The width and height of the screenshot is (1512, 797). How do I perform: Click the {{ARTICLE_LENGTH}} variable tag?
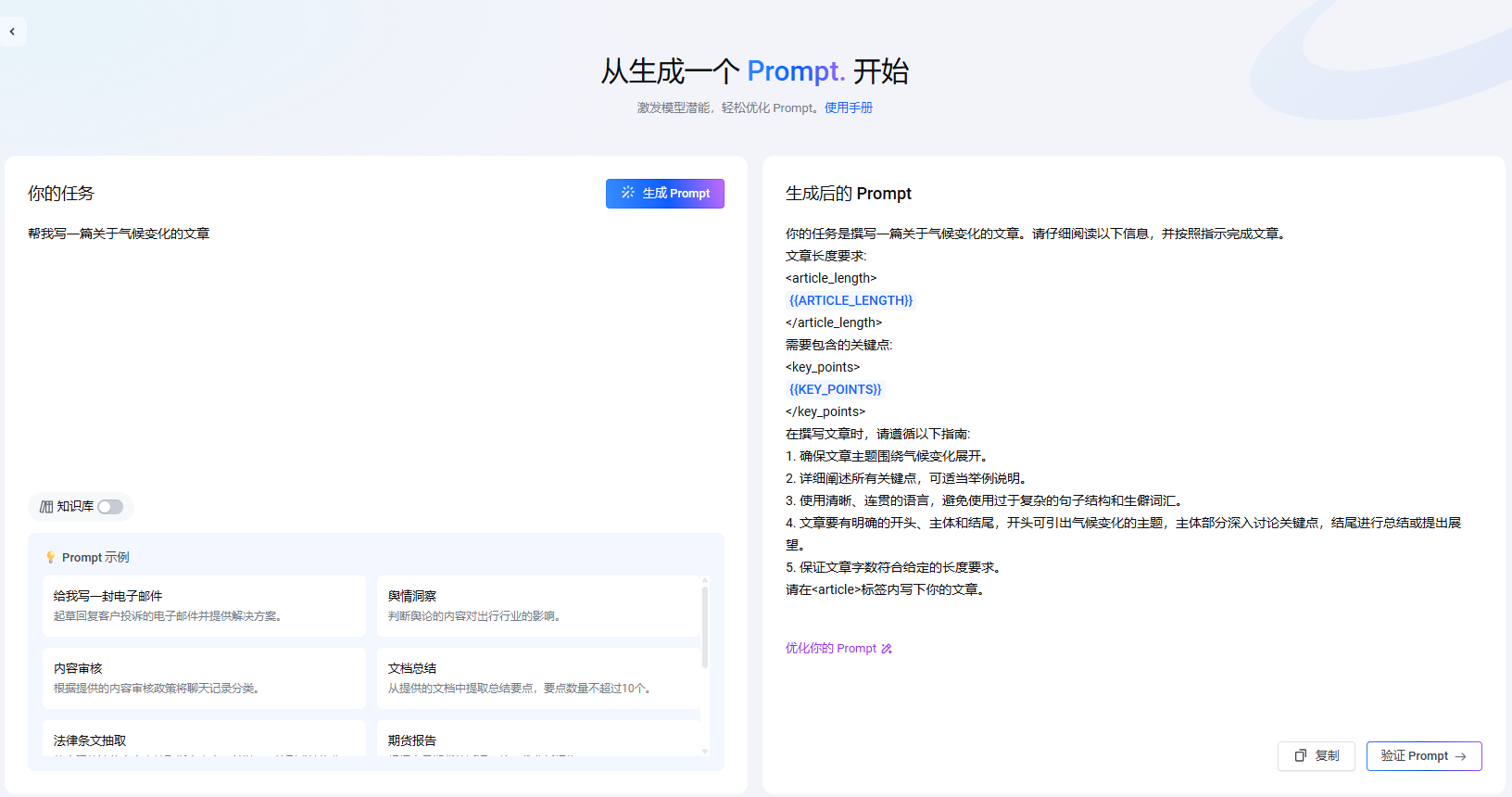[x=850, y=300]
